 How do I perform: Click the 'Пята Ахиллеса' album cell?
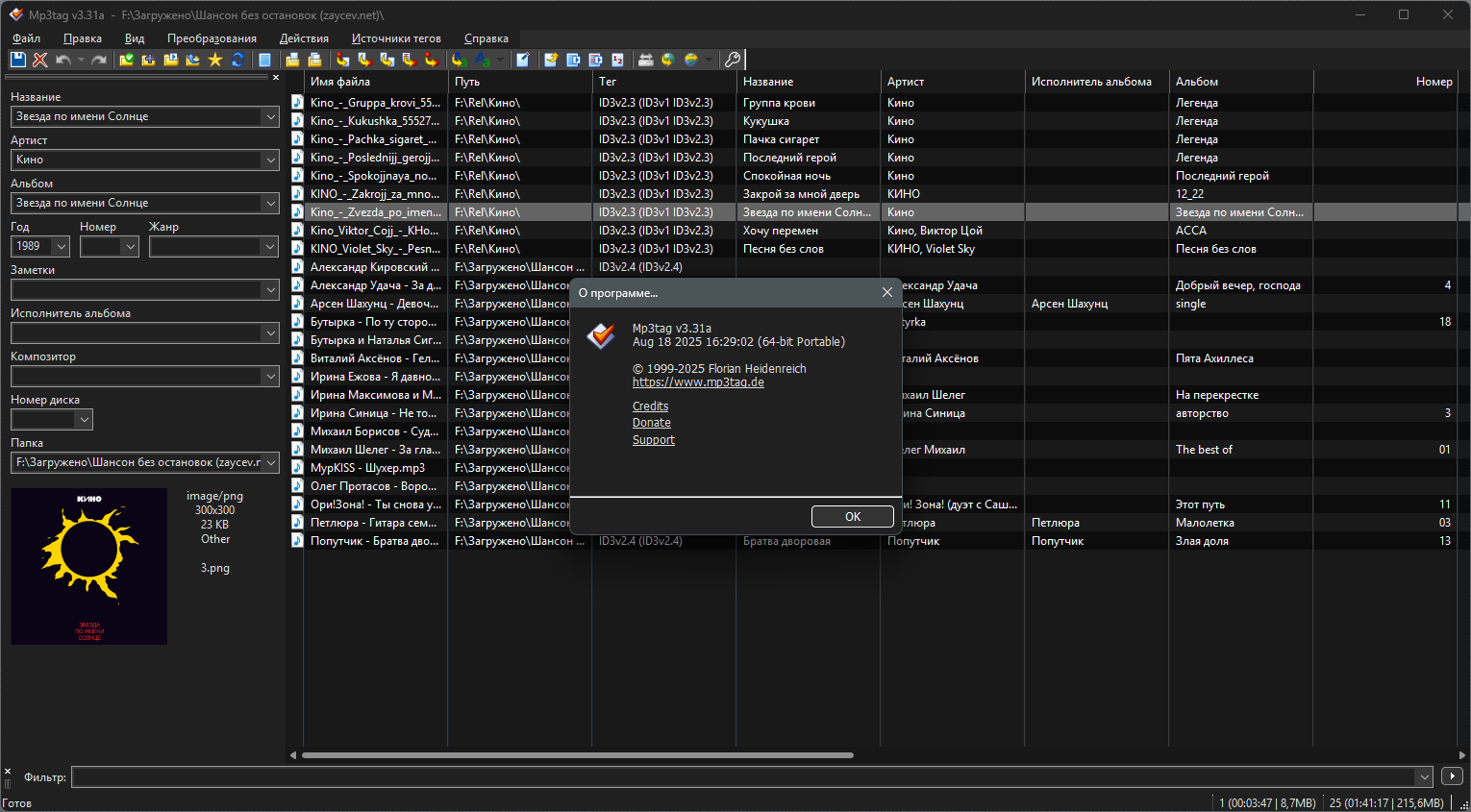1214,358
